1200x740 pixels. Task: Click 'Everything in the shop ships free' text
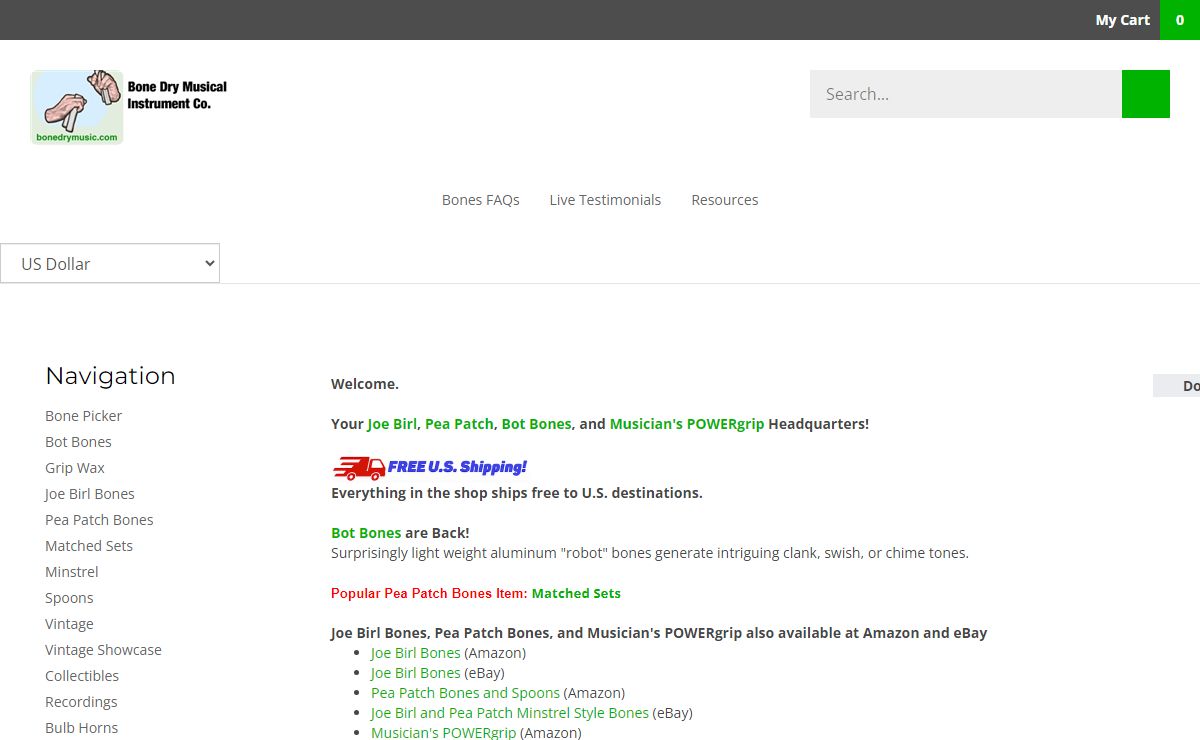coord(517,493)
